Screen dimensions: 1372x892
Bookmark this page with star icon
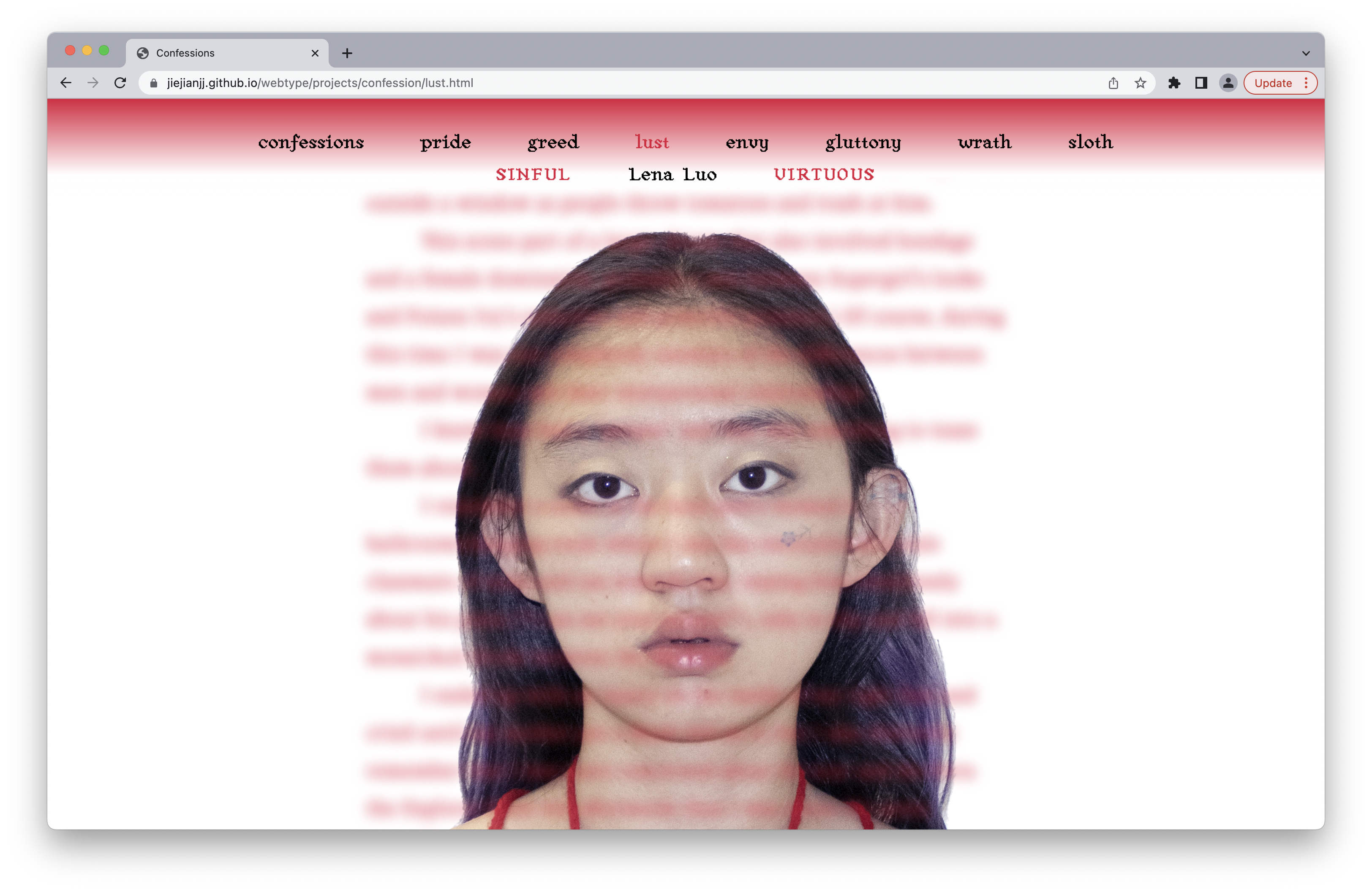(1140, 83)
